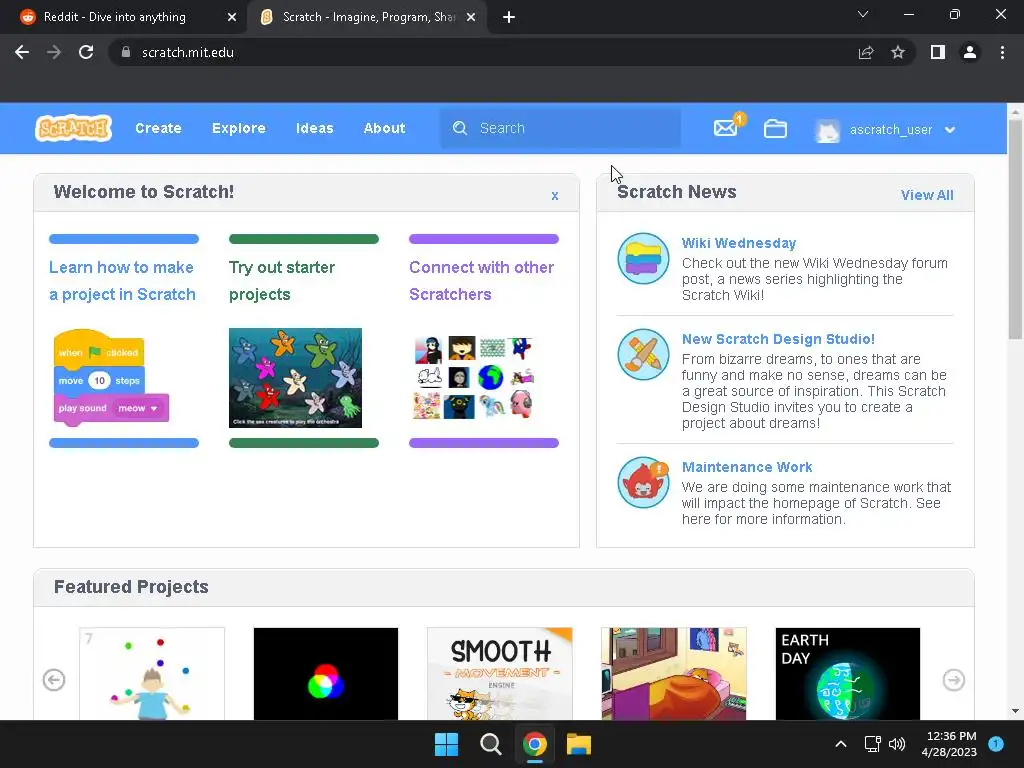Viewport: 1024px width, 768px height.
Task: Open Maintenance Work news link
Action: 746,467
